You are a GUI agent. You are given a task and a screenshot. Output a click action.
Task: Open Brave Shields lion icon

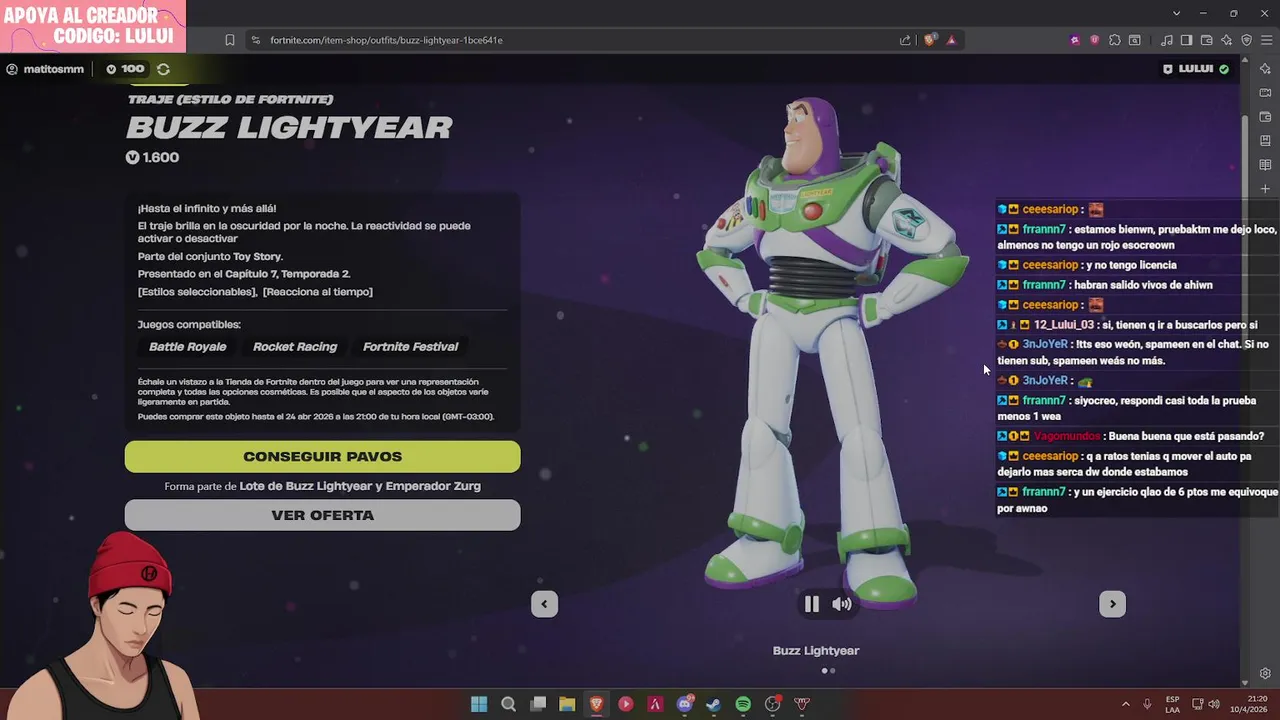point(930,40)
